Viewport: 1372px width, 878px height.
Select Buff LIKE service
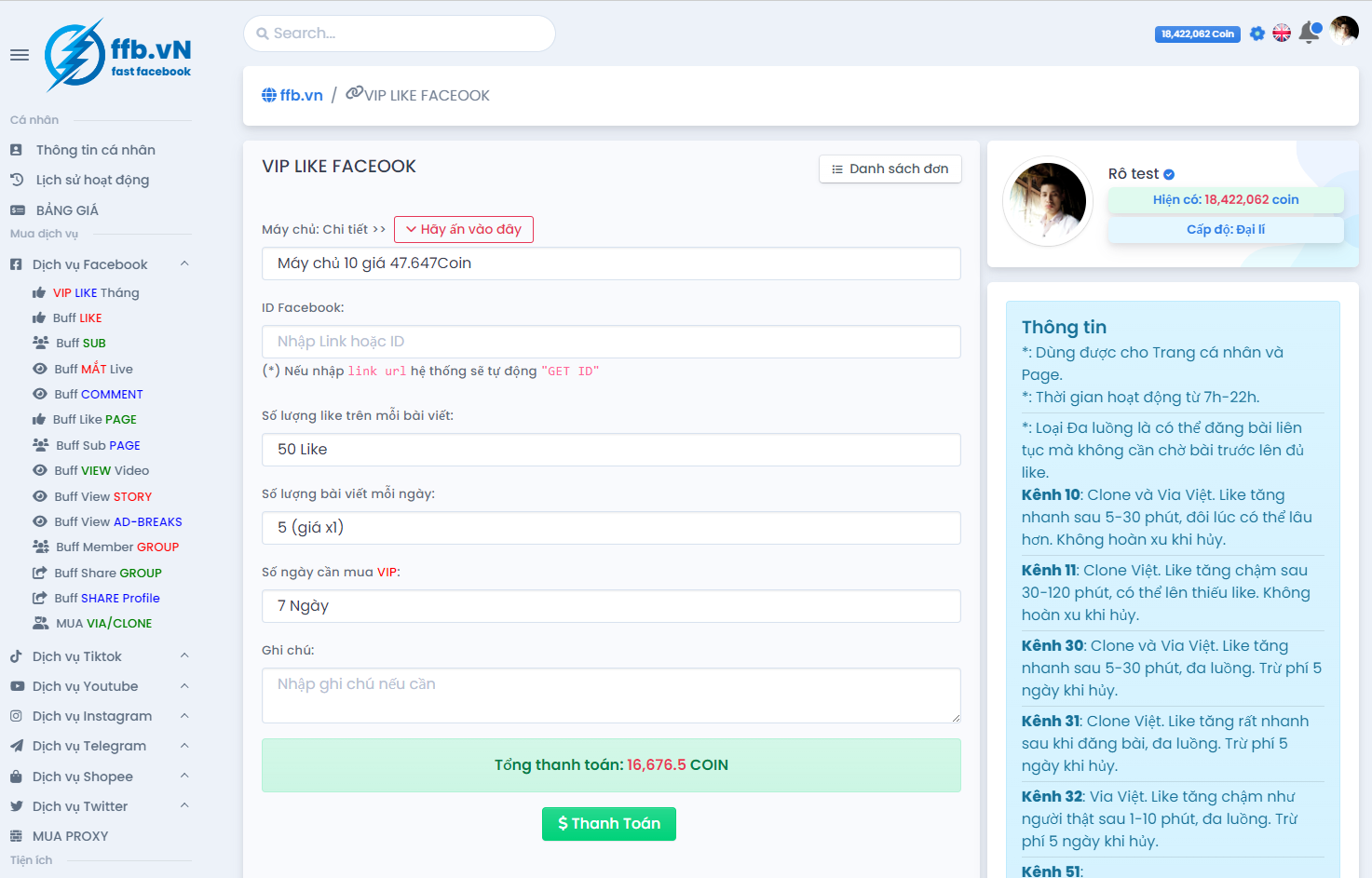pyautogui.click(x=77, y=317)
